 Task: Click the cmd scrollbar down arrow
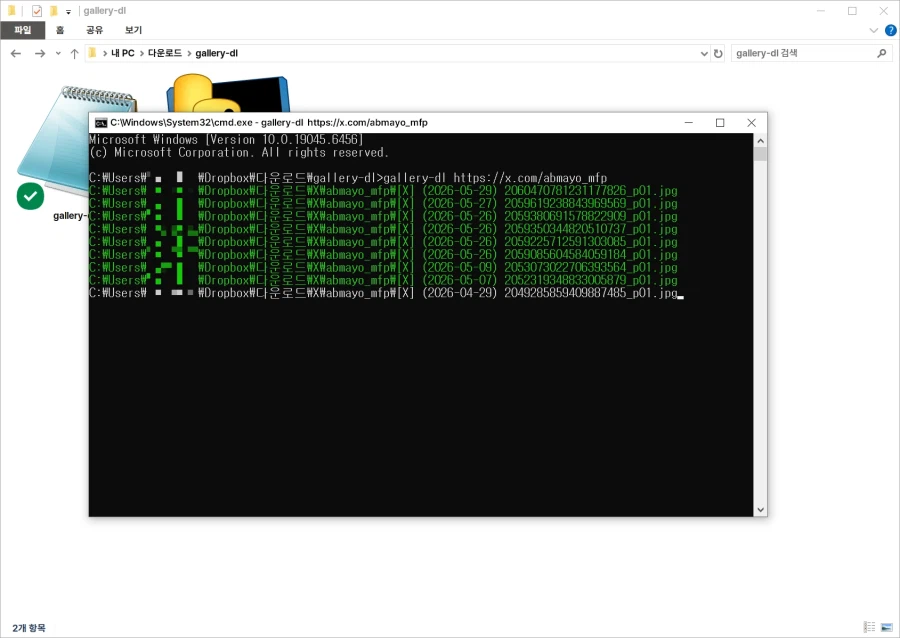(x=761, y=509)
